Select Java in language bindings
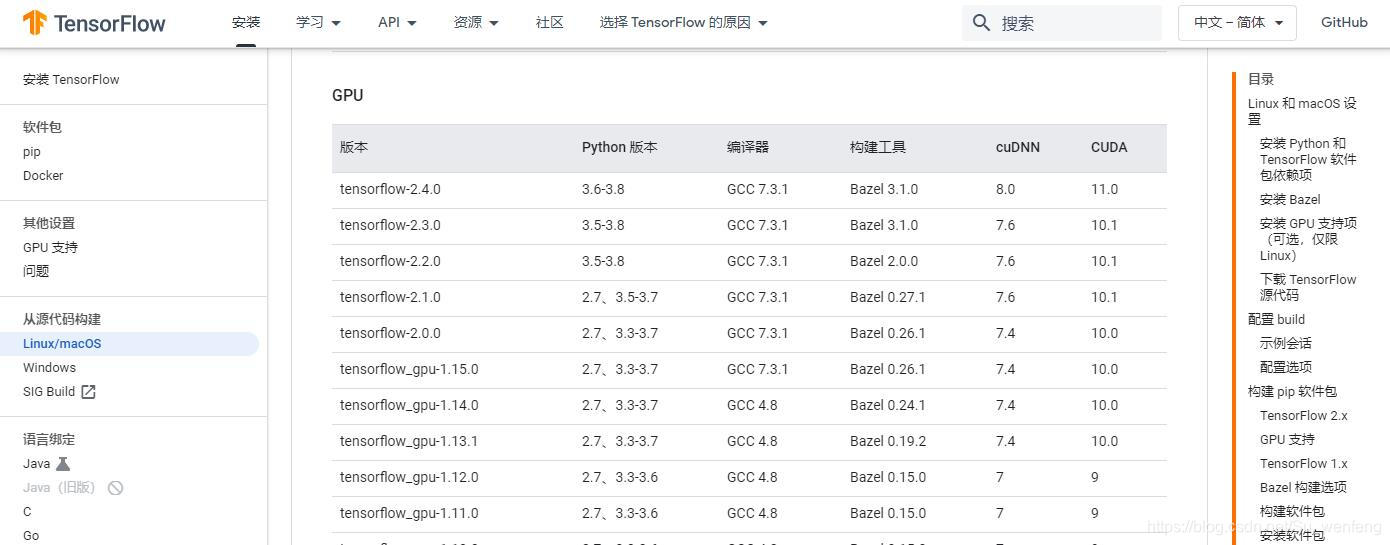The width and height of the screenshot is (1390, 545). (x=37, y=464)
